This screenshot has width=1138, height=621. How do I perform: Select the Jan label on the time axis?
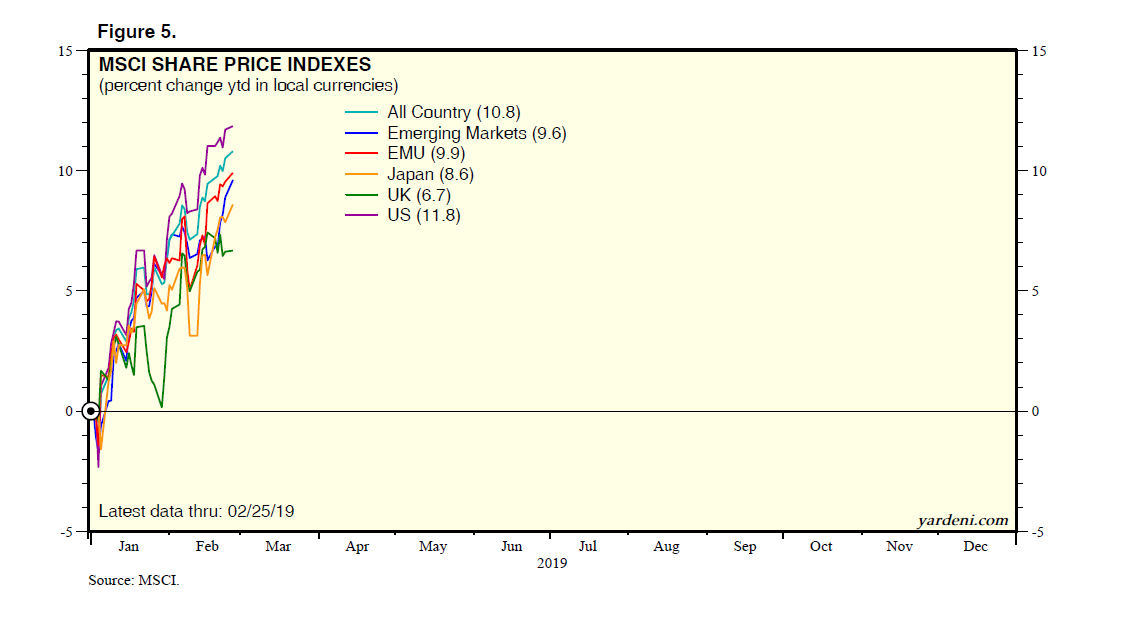point(128,547)
